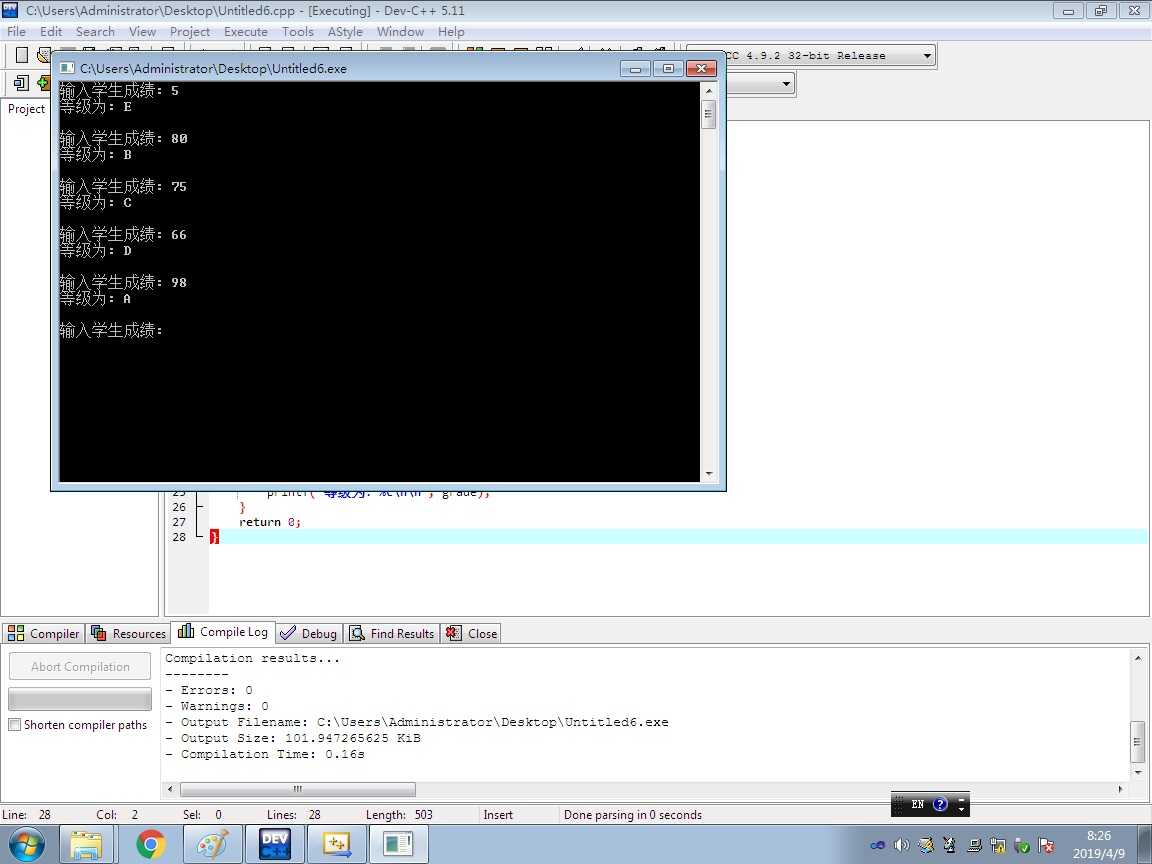This screenshot has height=864, width=1152.
Task: Click the blue infinity-shaped tray icon
Action: coord(877,845)
